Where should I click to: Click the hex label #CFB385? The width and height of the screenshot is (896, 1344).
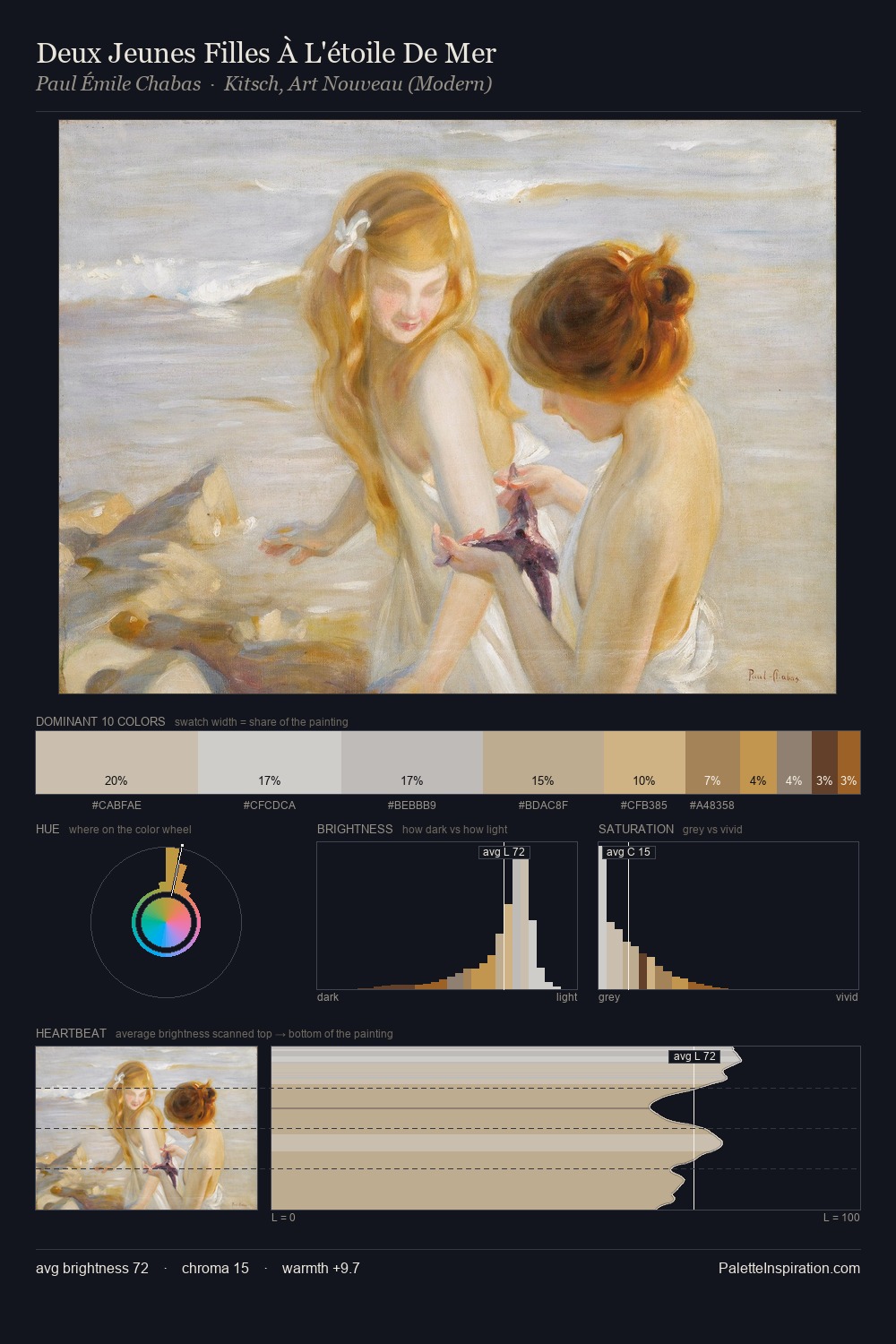coord(644,806)
